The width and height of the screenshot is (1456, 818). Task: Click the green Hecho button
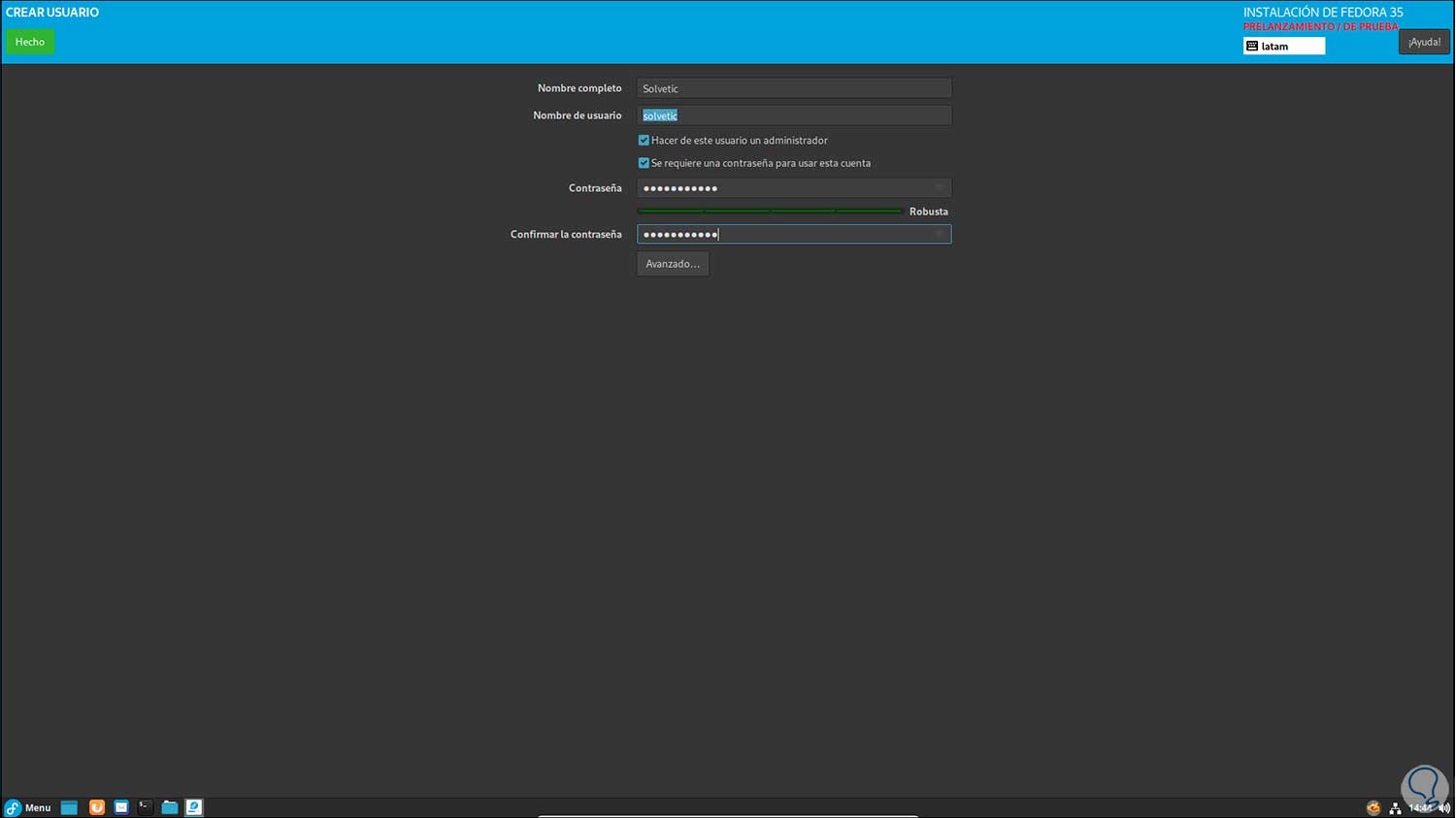point(30,42)
